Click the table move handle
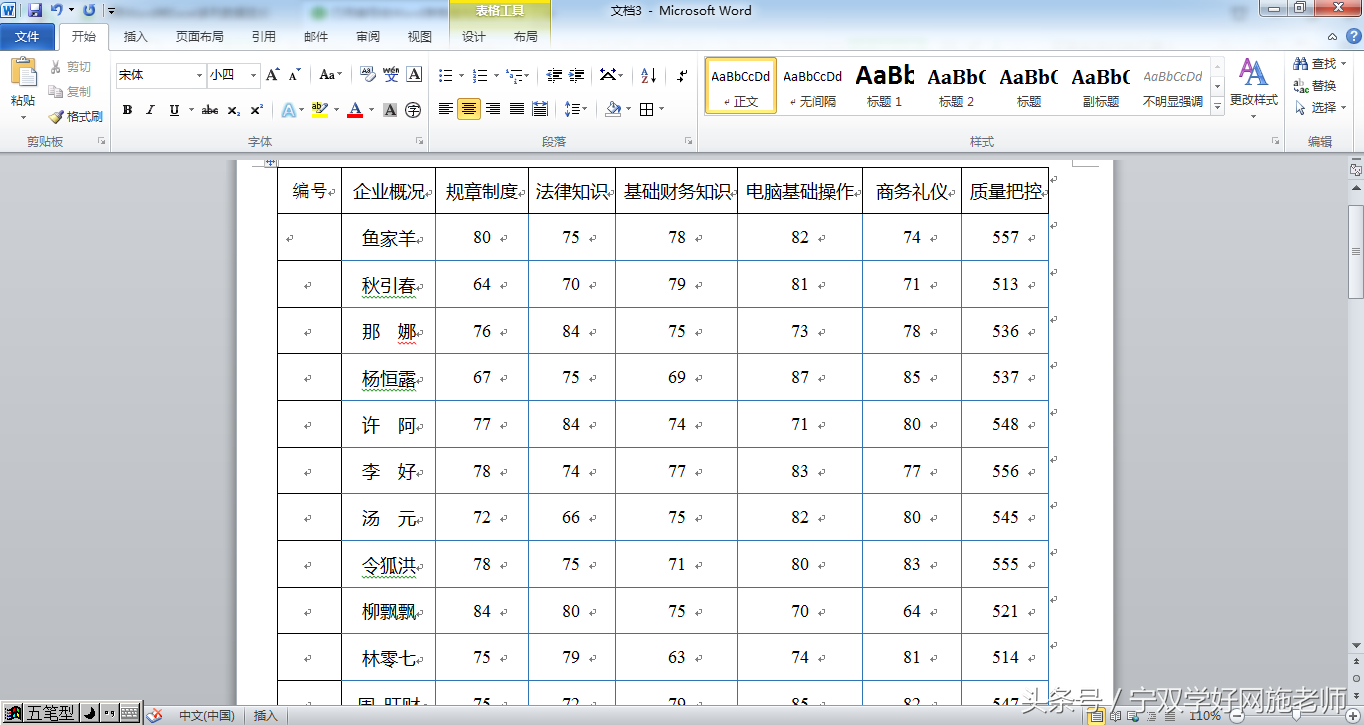This screenshot has width=1364, height=725. [x=270, y=162]
